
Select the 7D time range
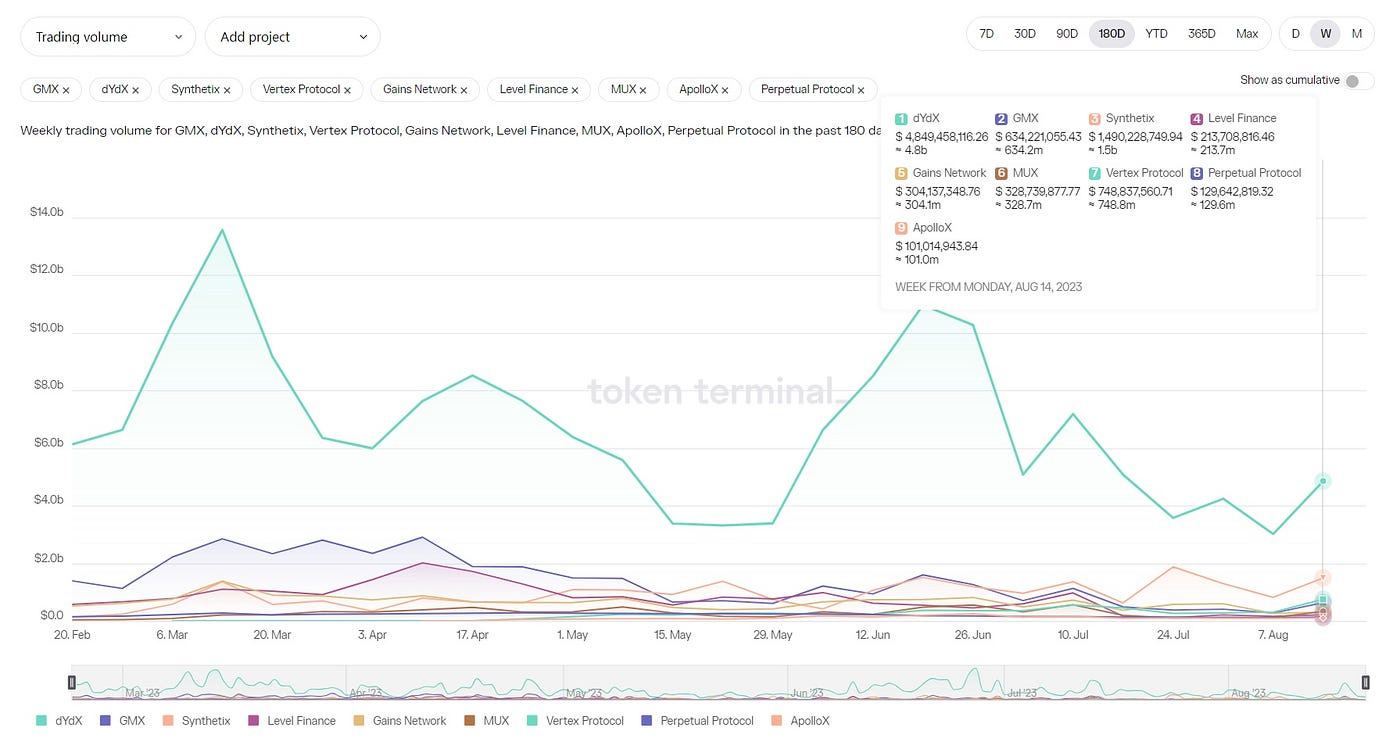point(986,34)
